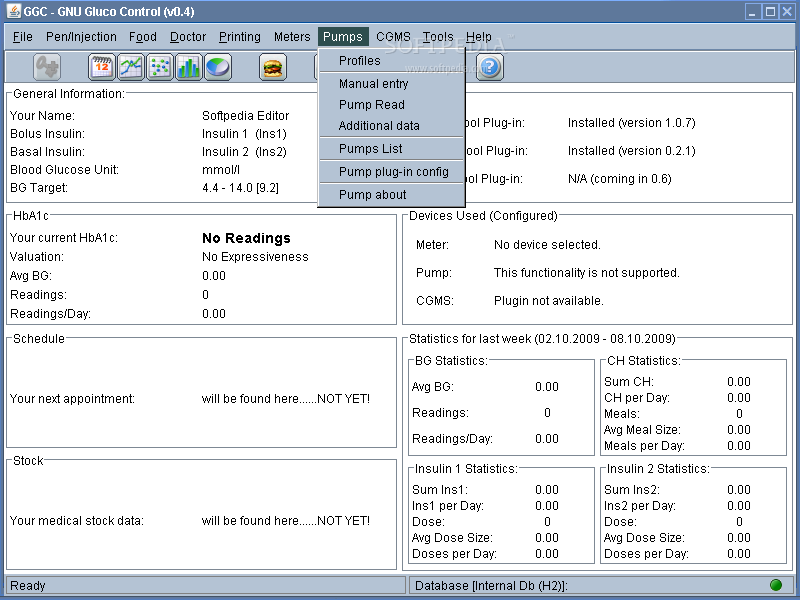Click Statistics for last week heading

(x=542, y=339)
